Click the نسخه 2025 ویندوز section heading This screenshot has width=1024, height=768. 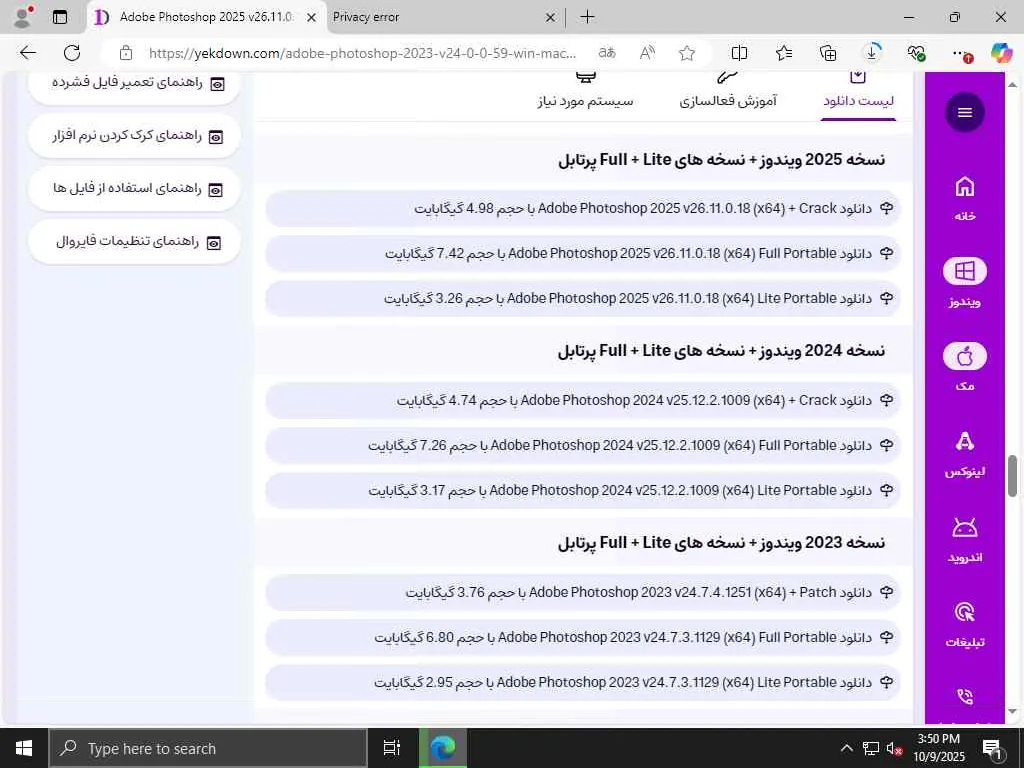coord(721,160)
